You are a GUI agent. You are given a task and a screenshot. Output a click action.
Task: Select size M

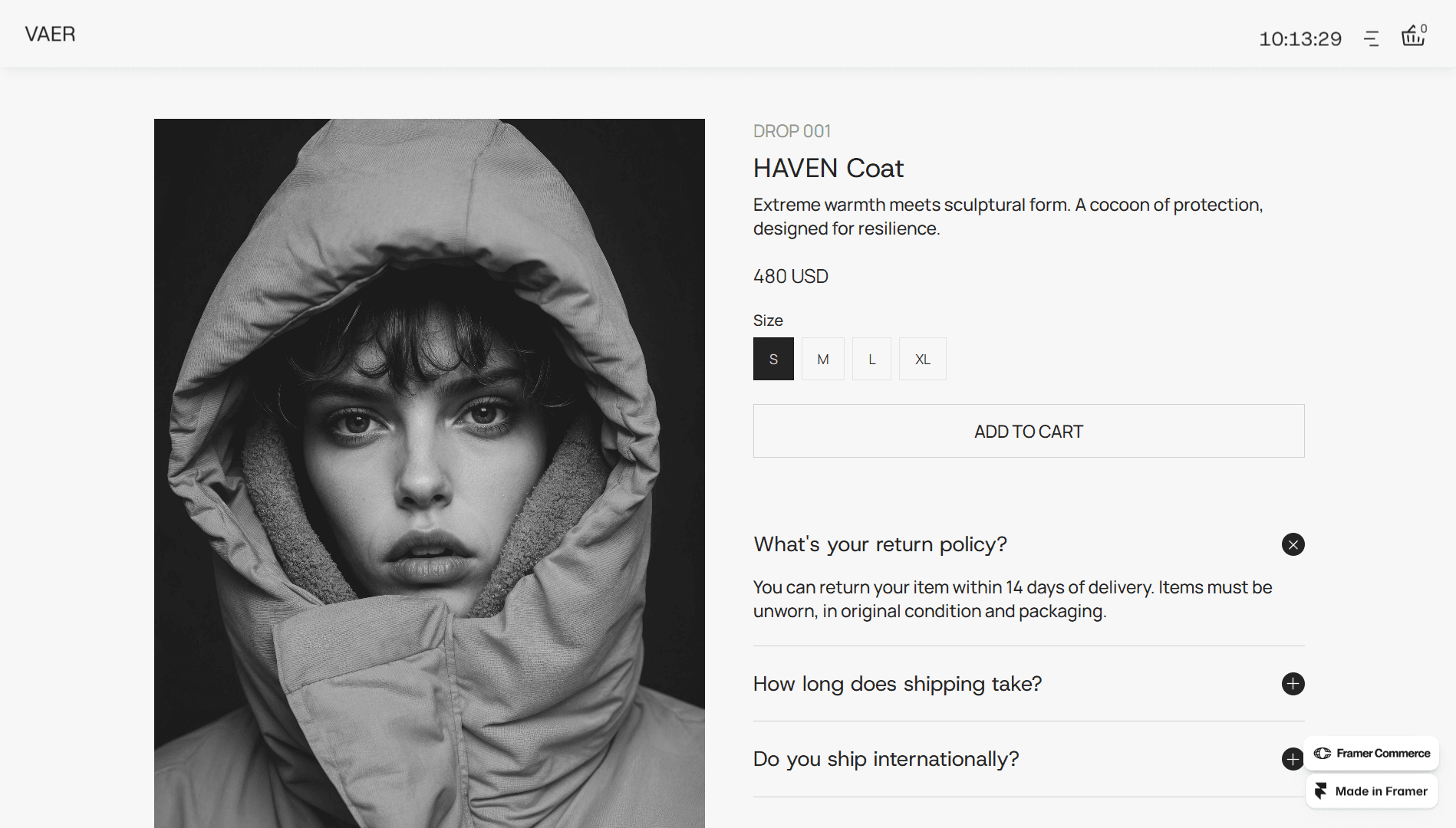point(822,359)
